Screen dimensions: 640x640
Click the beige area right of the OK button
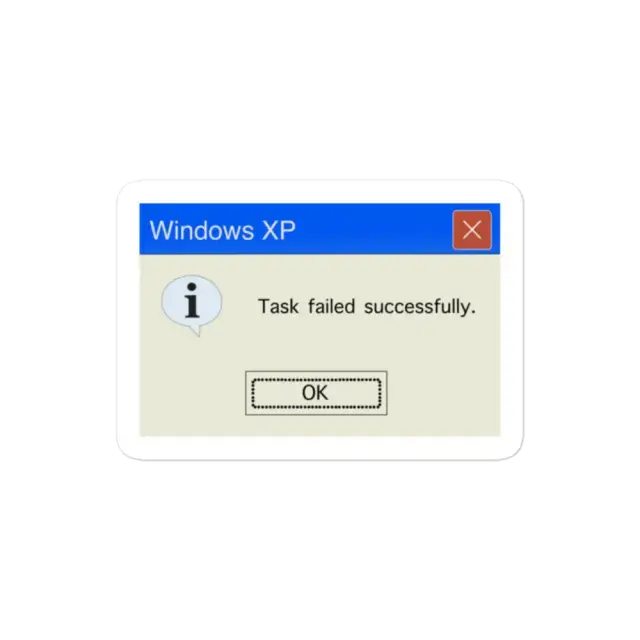pyautogui.click(x=443, y=393)
